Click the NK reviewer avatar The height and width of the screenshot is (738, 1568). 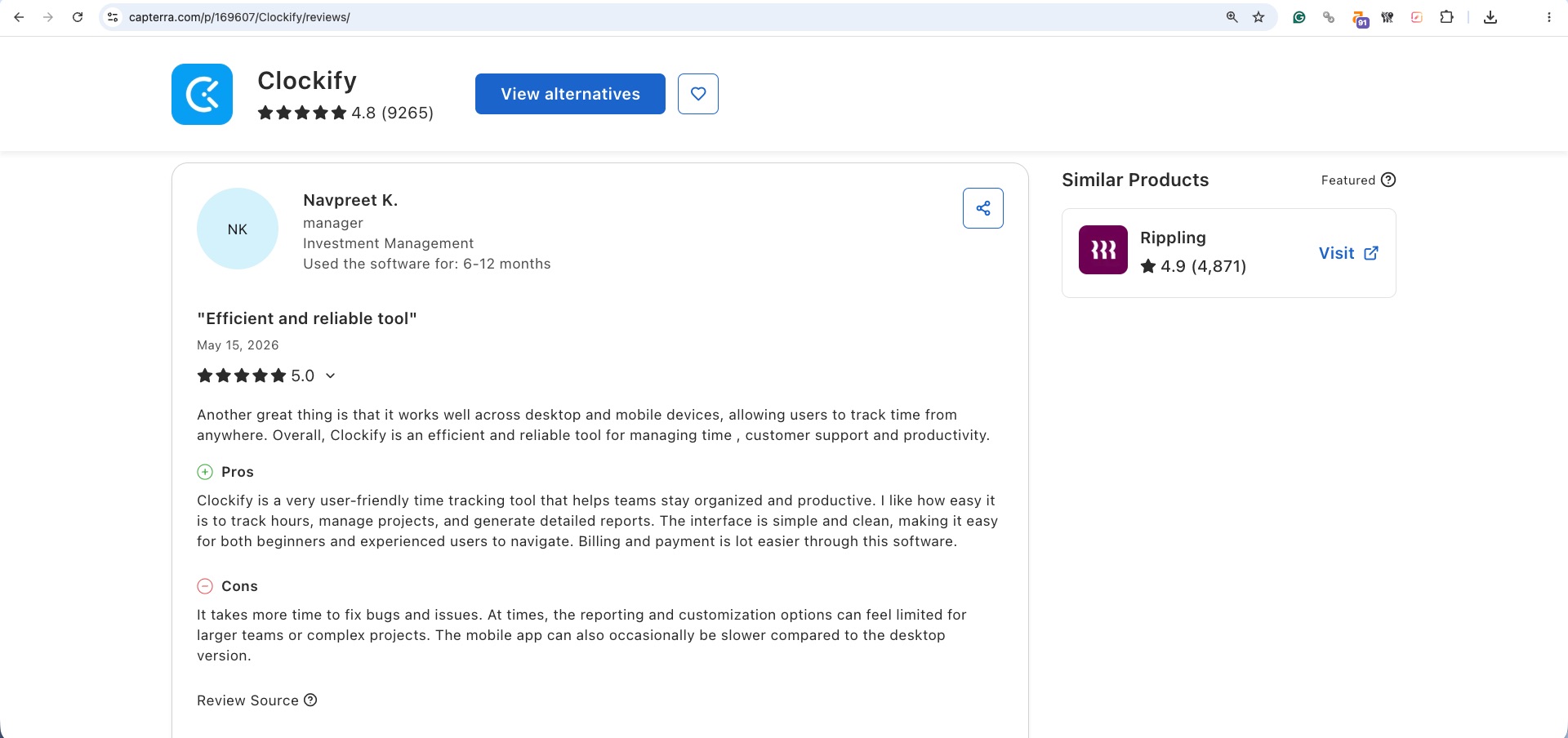point(238,229)
